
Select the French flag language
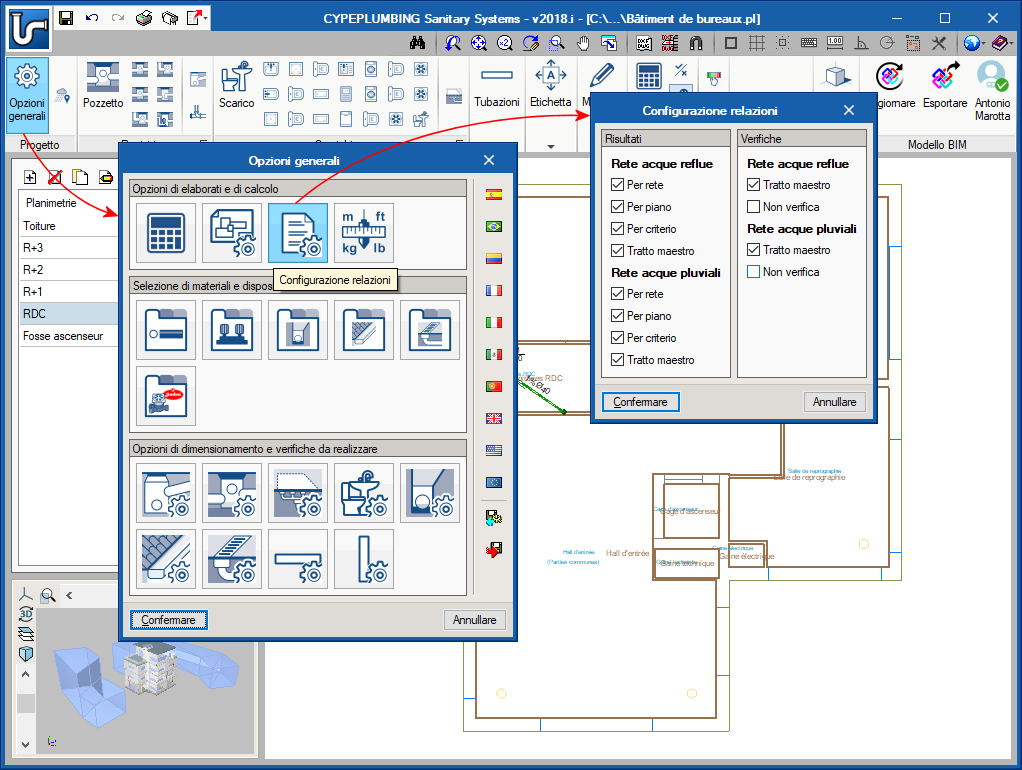tap(494, 290)
